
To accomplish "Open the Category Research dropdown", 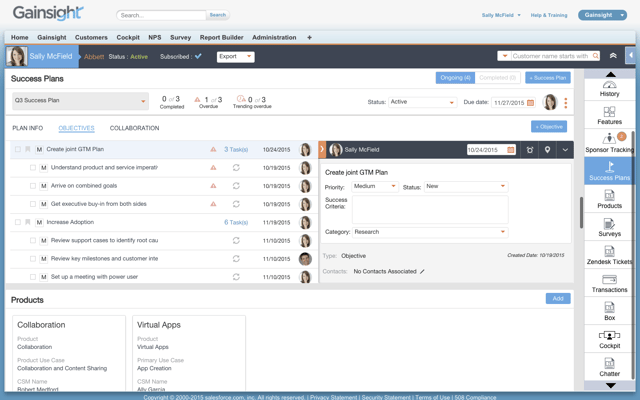I will click(430, 232).
